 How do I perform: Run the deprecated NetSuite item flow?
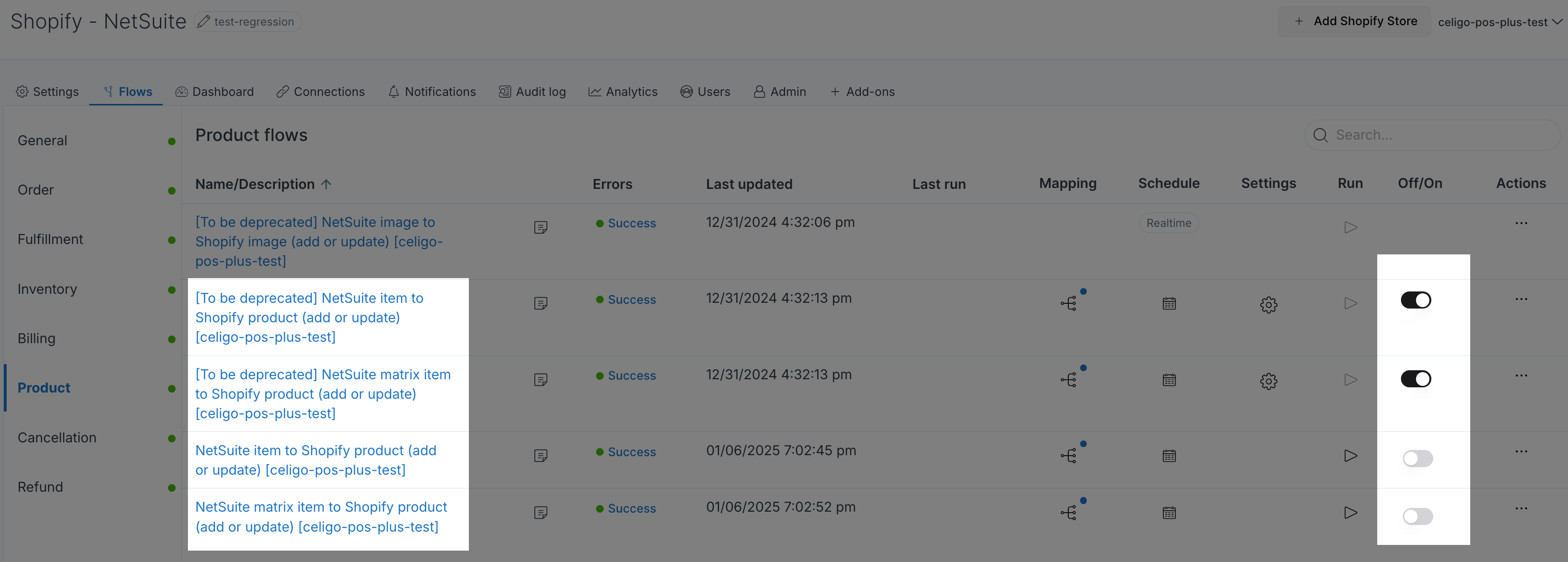[1351, 303]
